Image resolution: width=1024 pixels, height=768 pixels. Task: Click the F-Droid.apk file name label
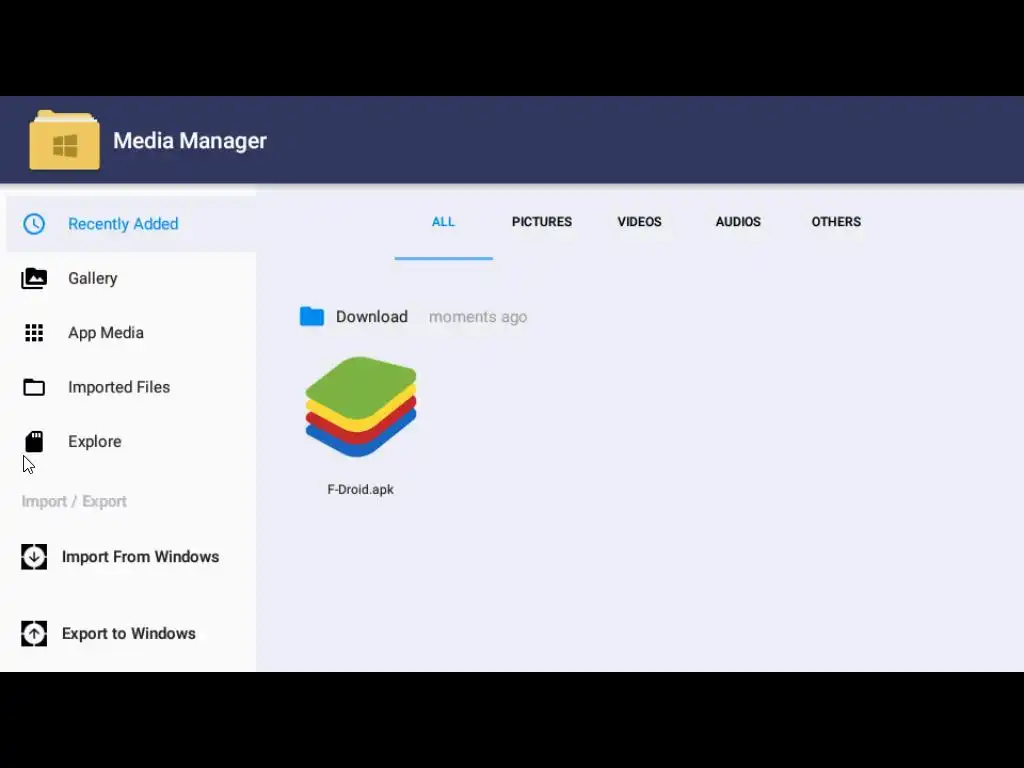click(x=360, y=490)
